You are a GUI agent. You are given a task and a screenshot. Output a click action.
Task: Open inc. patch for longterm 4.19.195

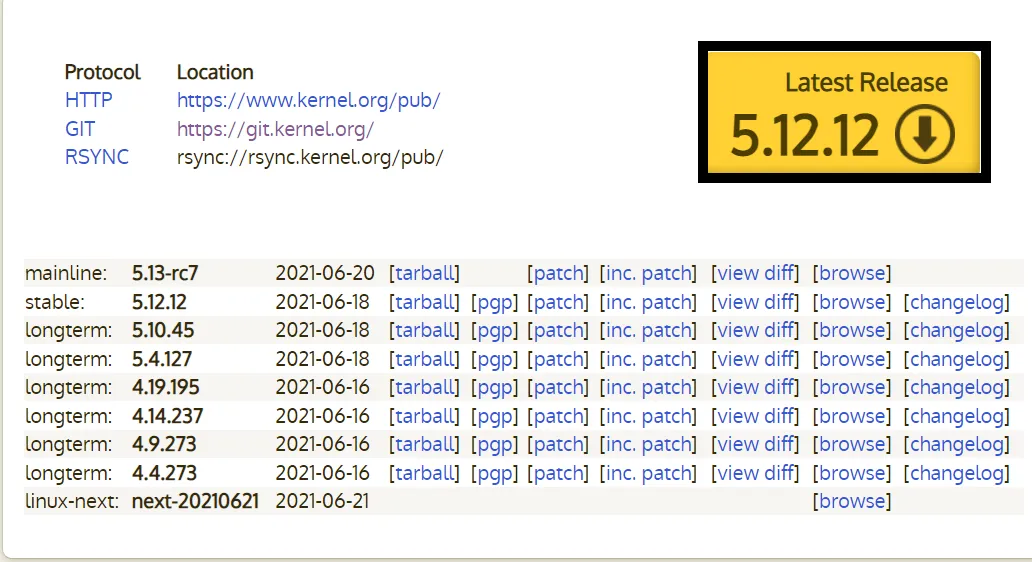pos(648,388)
